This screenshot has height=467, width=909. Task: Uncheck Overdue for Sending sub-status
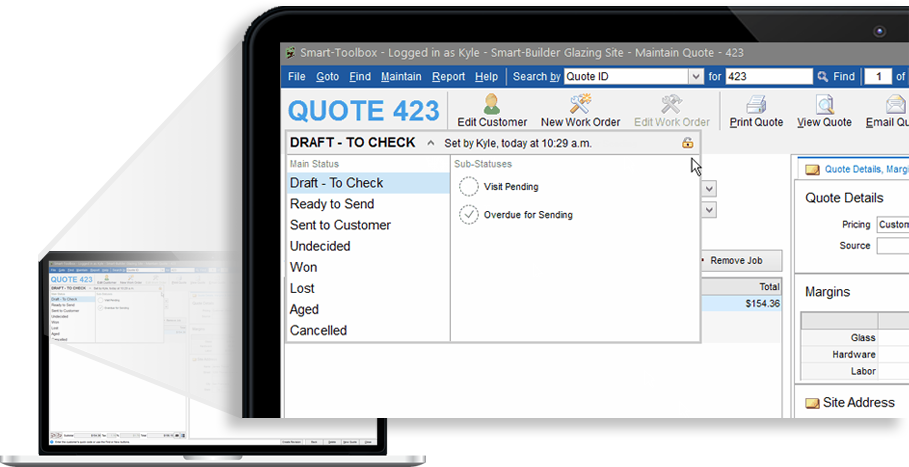coord(468,214)
